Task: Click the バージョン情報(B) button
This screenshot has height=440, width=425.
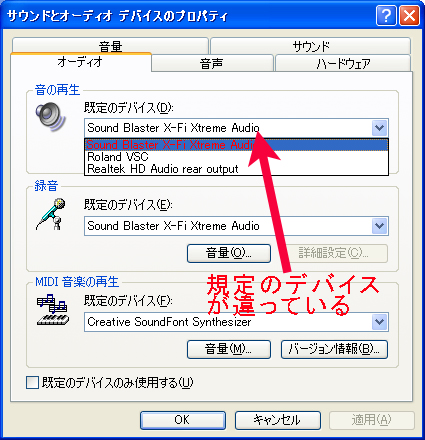Action: click(334, 349)
